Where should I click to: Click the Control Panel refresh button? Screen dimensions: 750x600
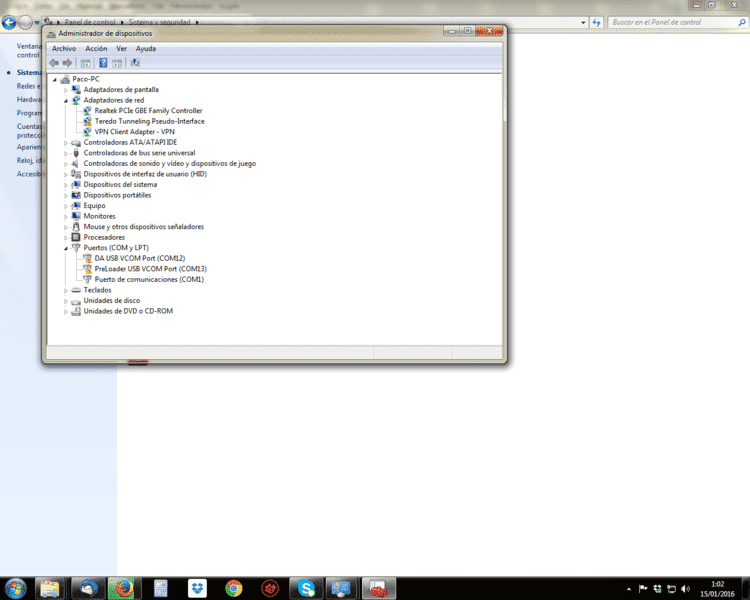(x=596, y=22)
